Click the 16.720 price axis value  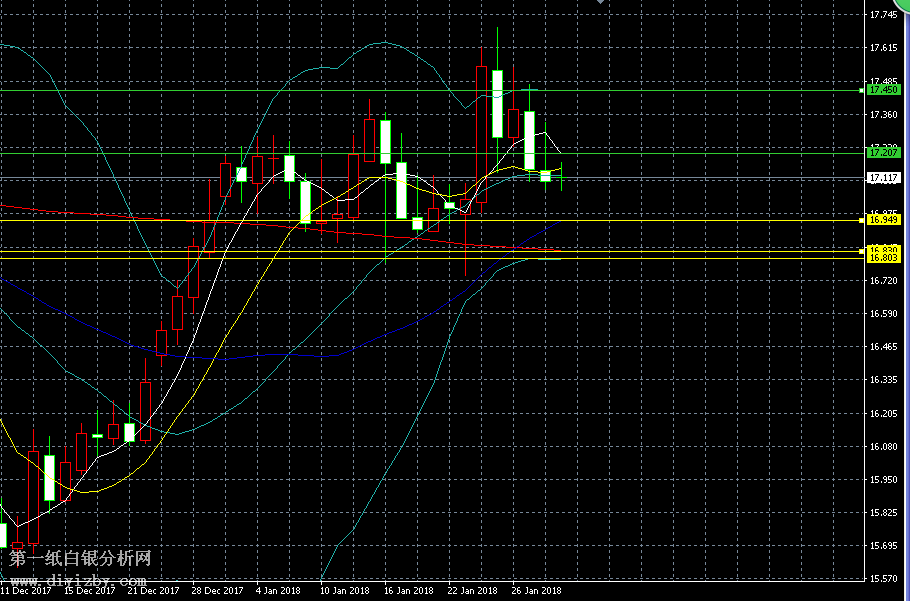pos(883,281)
